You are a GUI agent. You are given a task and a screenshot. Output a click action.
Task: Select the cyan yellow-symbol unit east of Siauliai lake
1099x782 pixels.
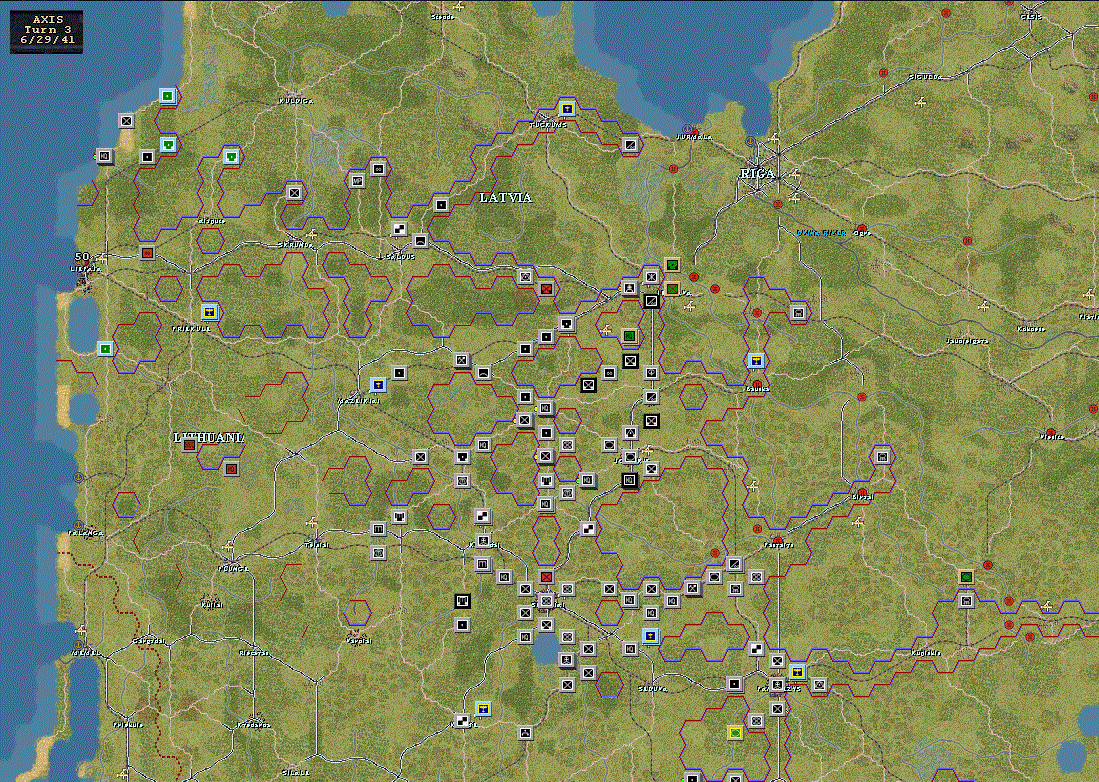pyautogui.click(x=651, y=636)
